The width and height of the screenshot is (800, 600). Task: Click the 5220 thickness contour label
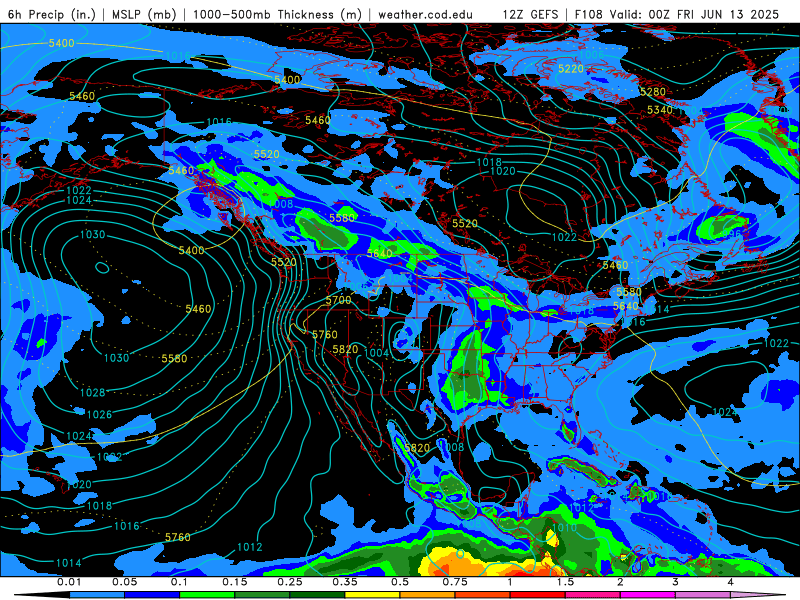tap(571, 68)
